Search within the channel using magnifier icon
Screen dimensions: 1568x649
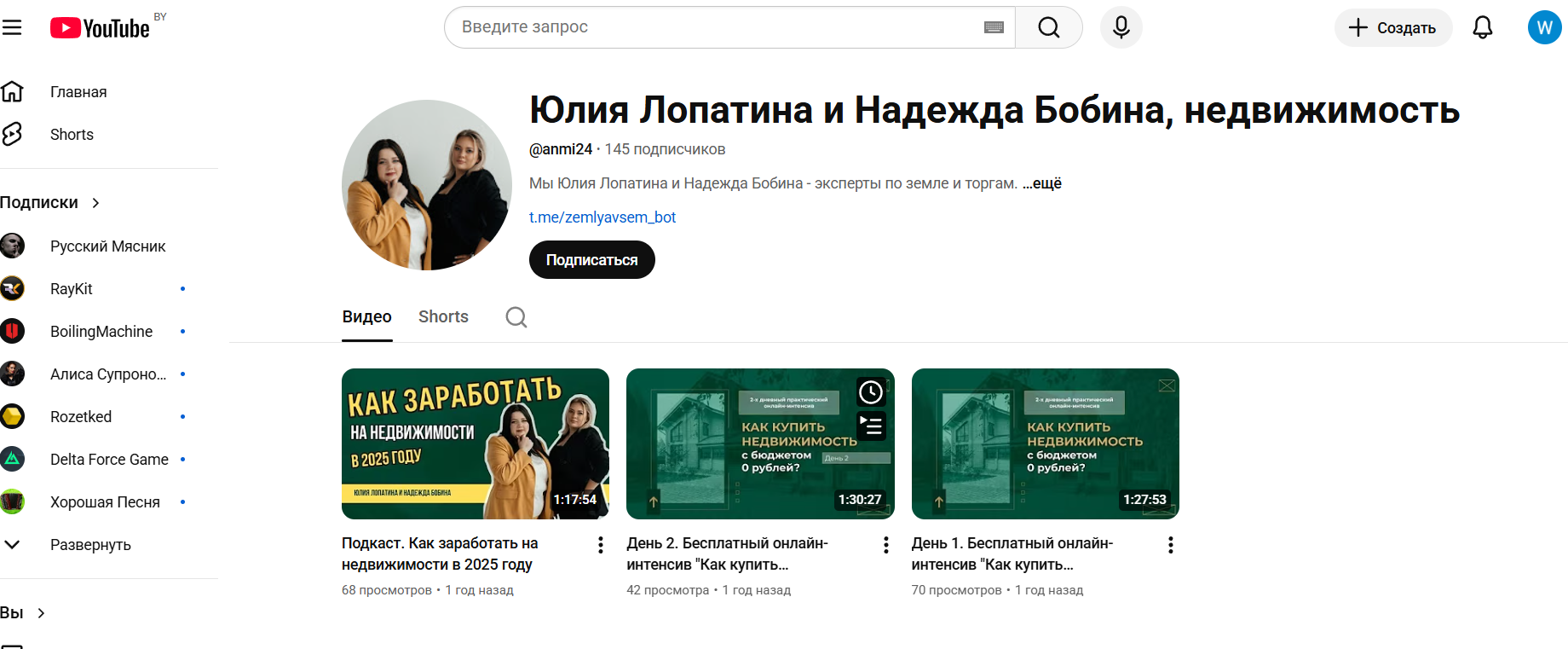click(x=516, y=317)
